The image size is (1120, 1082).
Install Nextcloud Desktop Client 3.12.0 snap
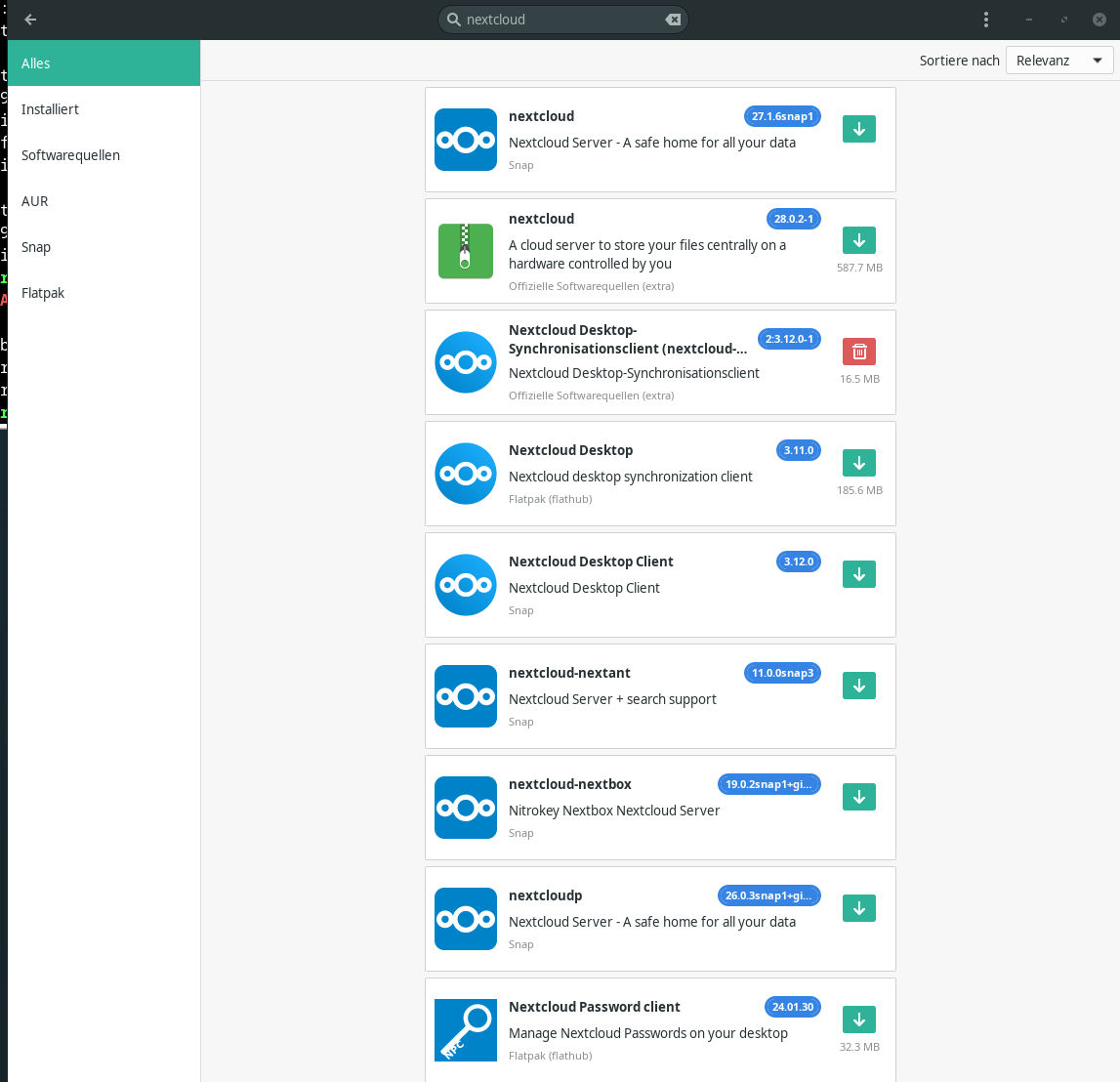pos(858,574)
